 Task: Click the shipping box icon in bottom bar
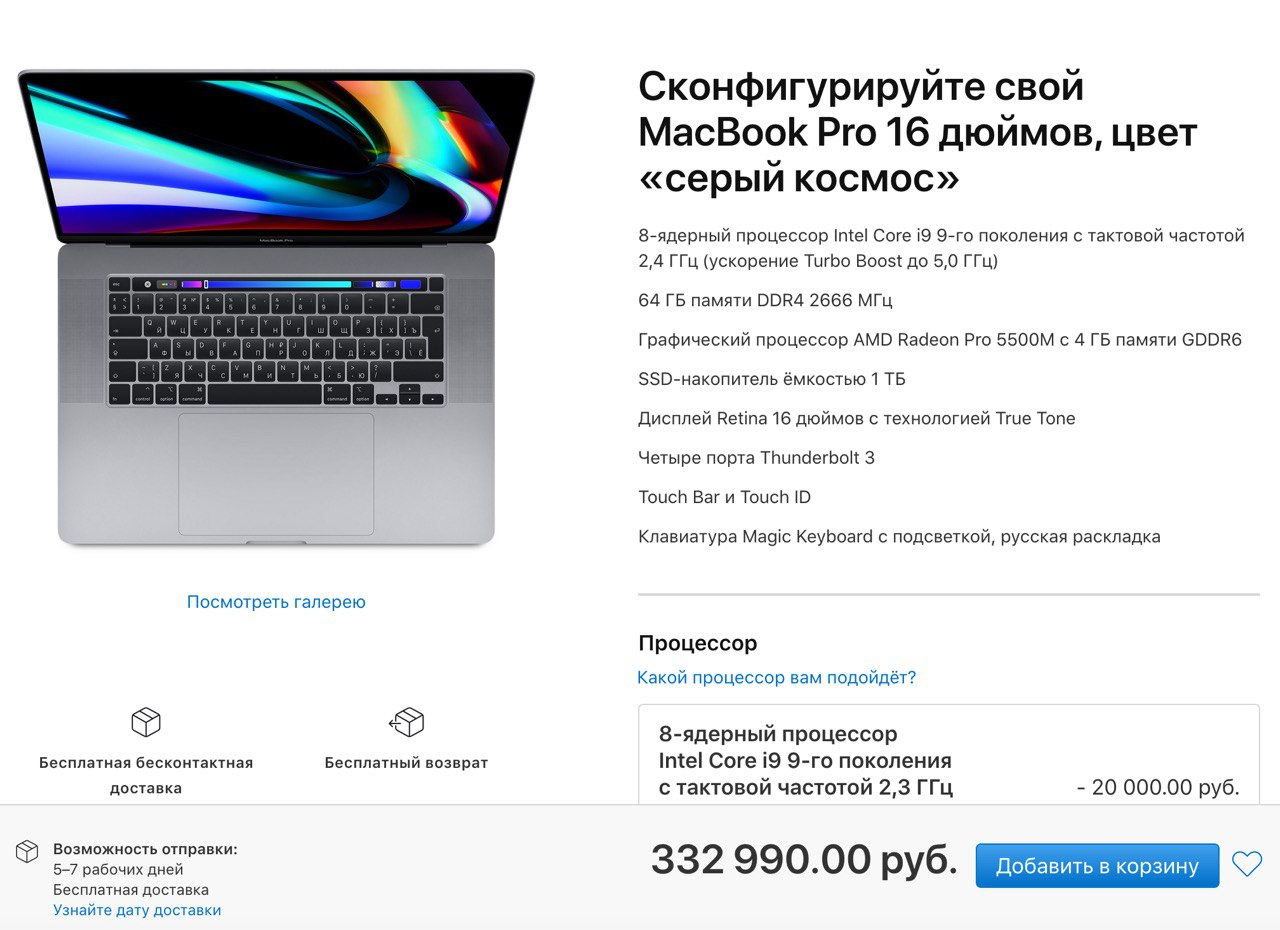click(x=27, y=851)
